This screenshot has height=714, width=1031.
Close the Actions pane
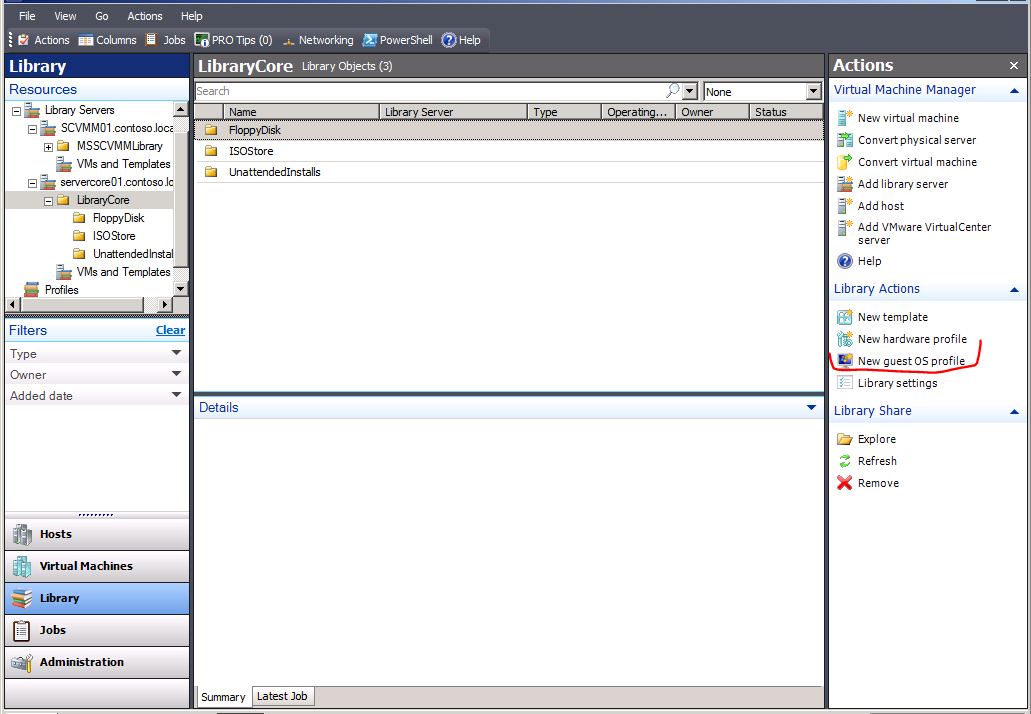click(x=1014, y=65)
